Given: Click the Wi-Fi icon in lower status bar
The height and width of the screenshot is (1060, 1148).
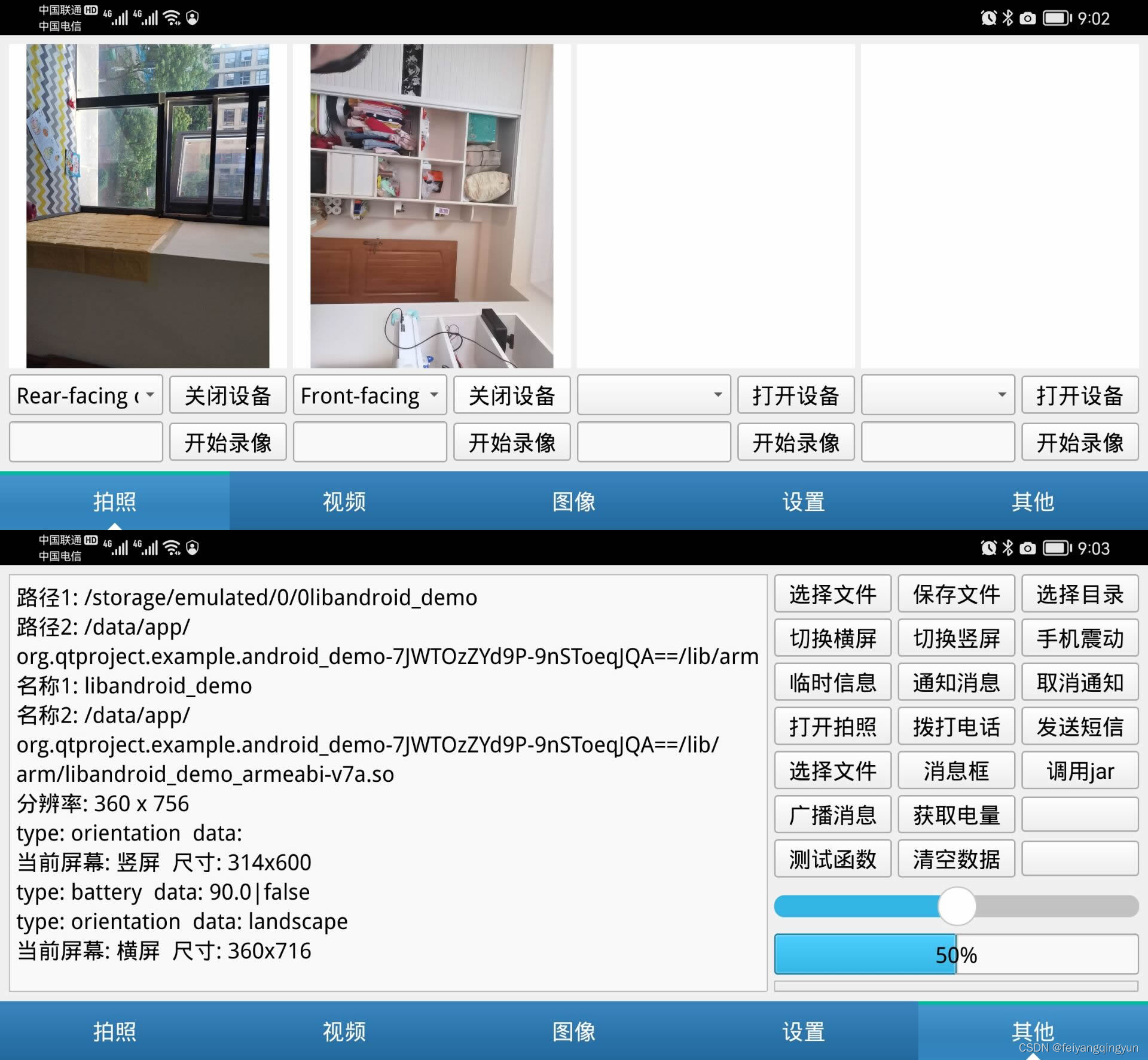Looking at the screenshot, I should click(172, 548).
